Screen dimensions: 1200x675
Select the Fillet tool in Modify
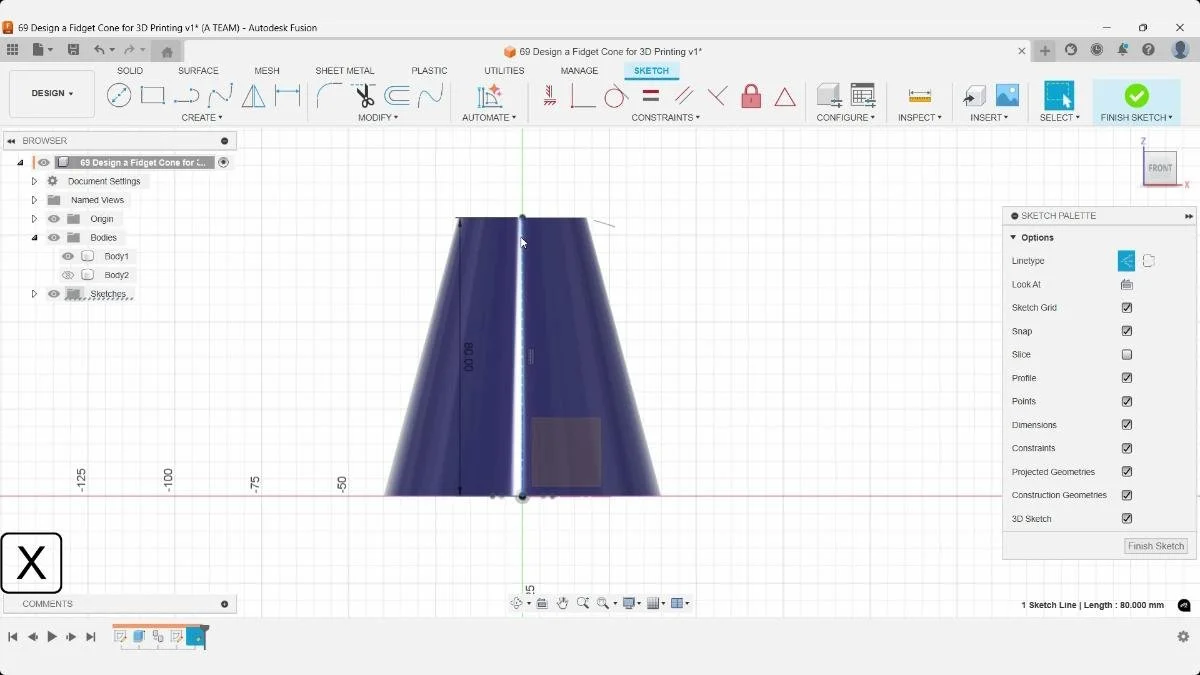[x=329, y=96]
